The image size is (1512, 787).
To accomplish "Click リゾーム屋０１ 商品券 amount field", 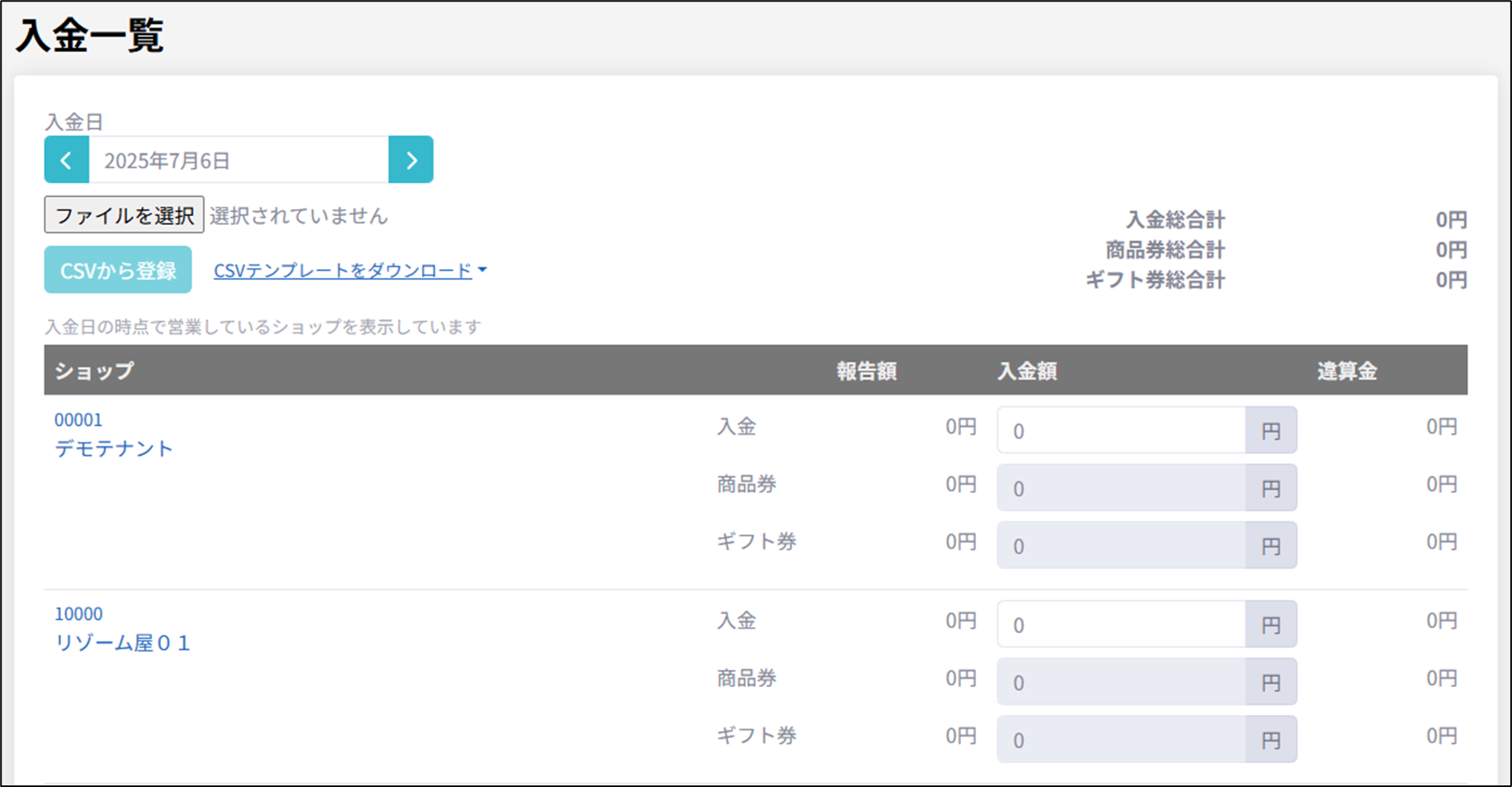I will [x=1120, y=682].
